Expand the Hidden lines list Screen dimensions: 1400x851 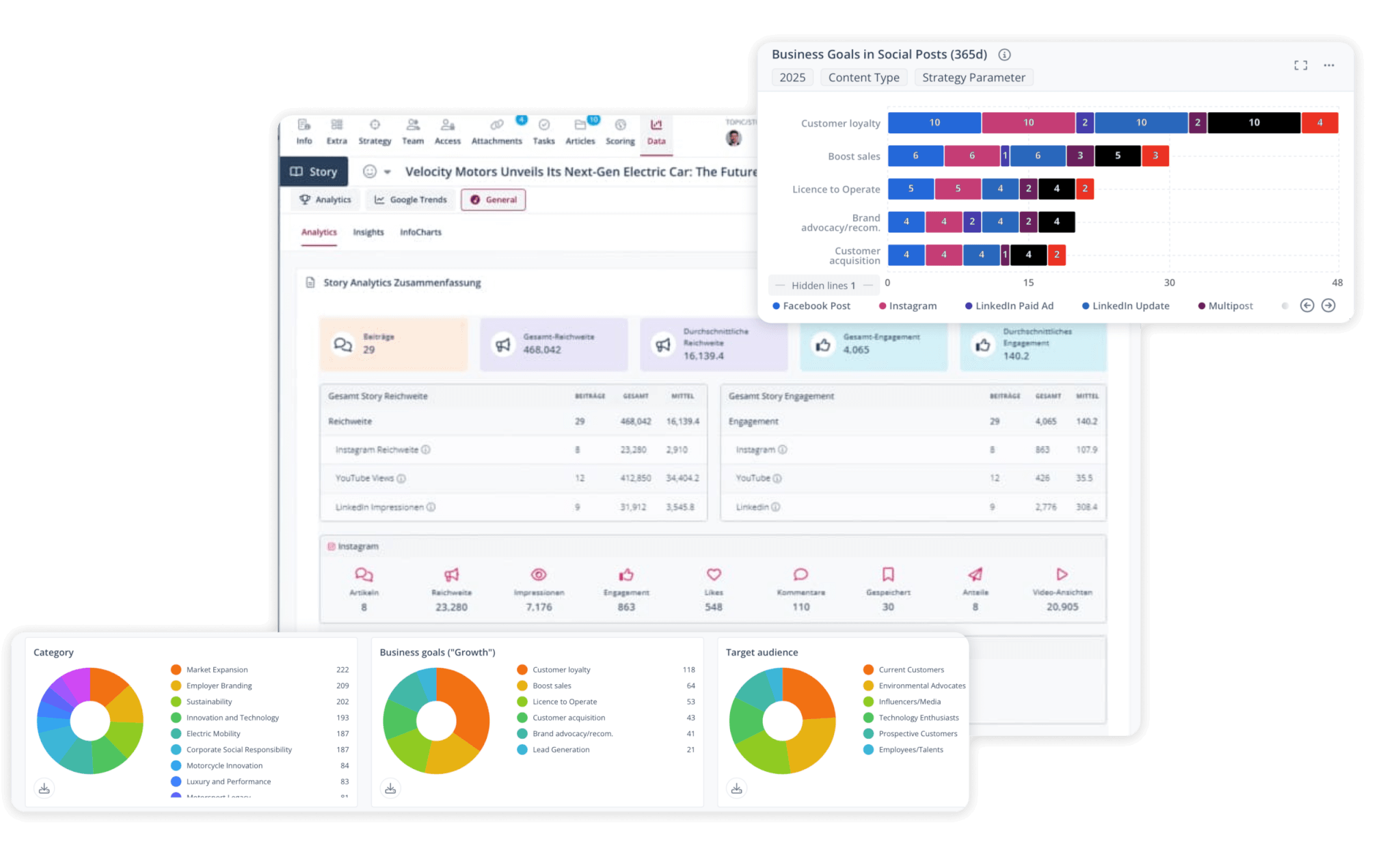(x=823, y=285)
